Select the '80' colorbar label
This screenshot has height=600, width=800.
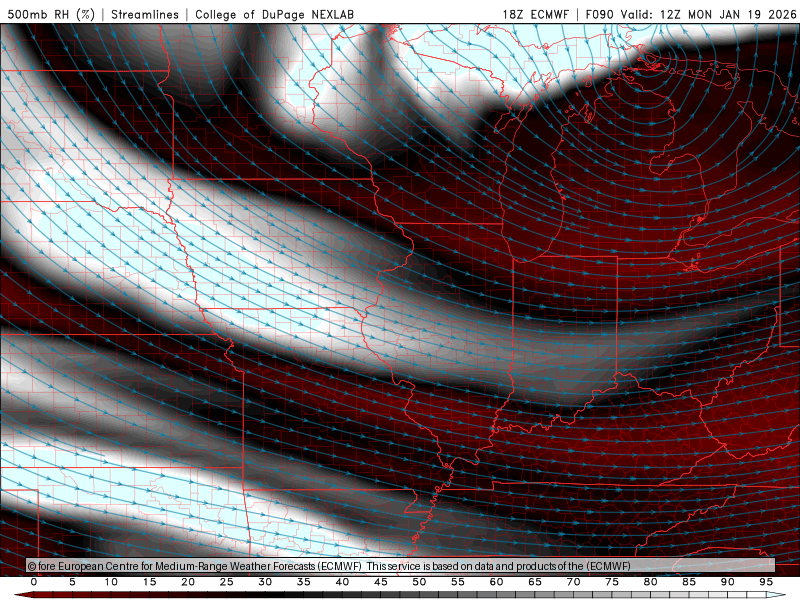[x=651, y=582]
